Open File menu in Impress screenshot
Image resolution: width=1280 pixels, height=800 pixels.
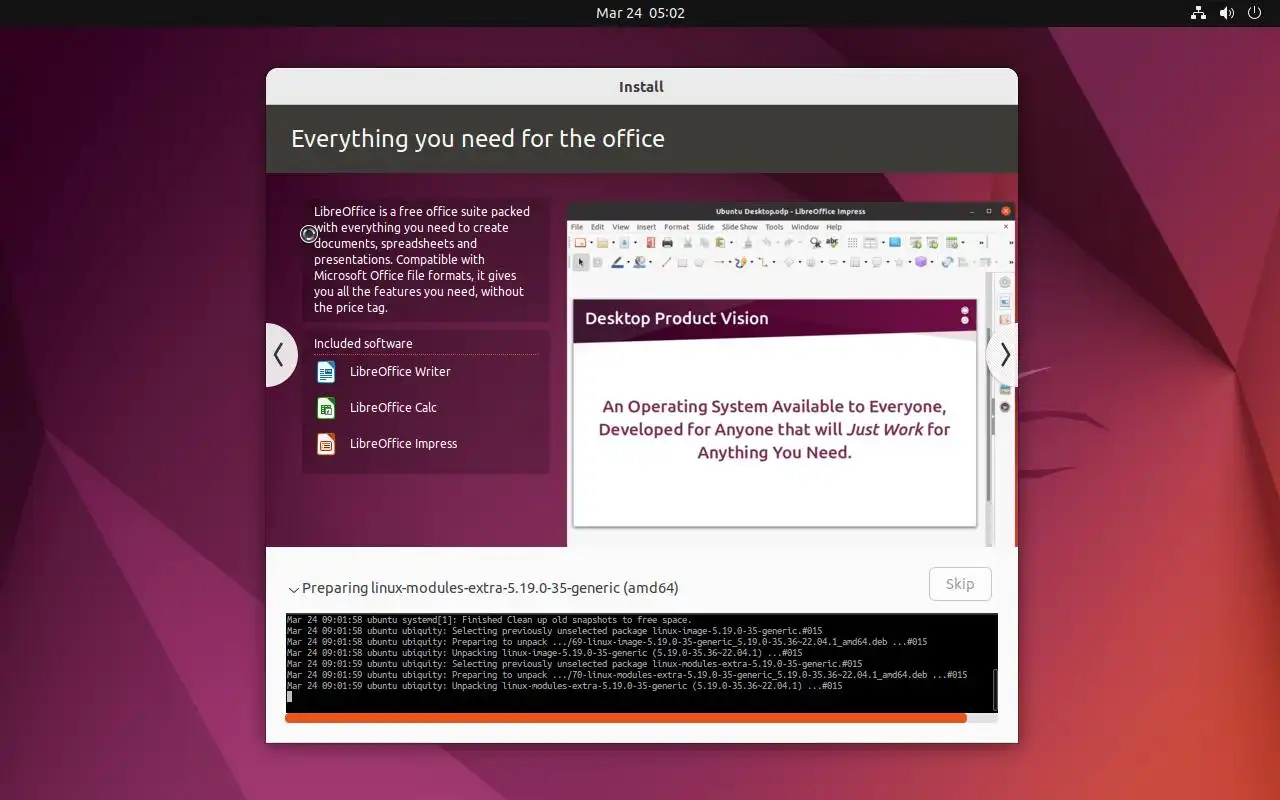point(577,227)
